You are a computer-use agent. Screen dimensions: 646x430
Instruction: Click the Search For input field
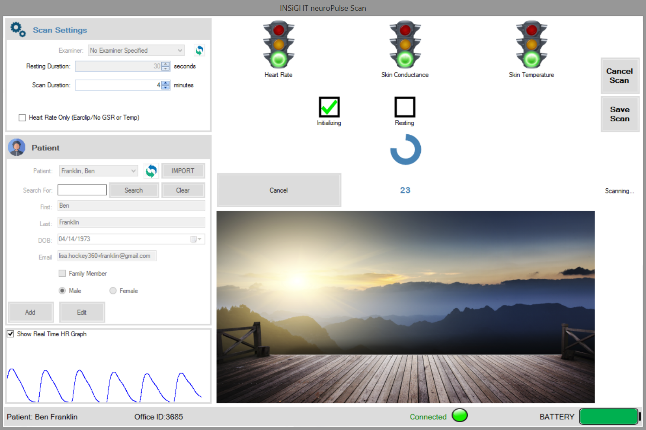[x=82, y=190]
